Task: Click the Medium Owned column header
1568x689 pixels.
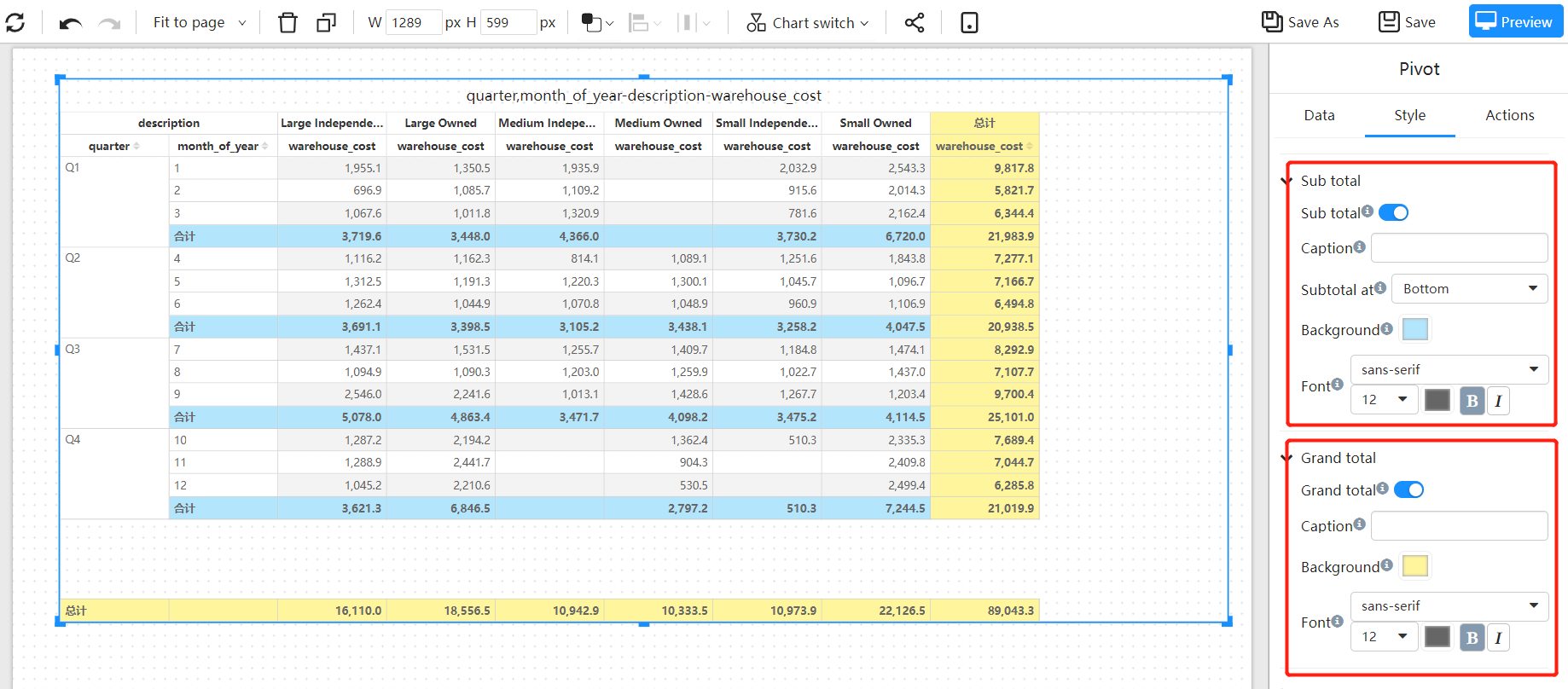Action: coord(658,123)
